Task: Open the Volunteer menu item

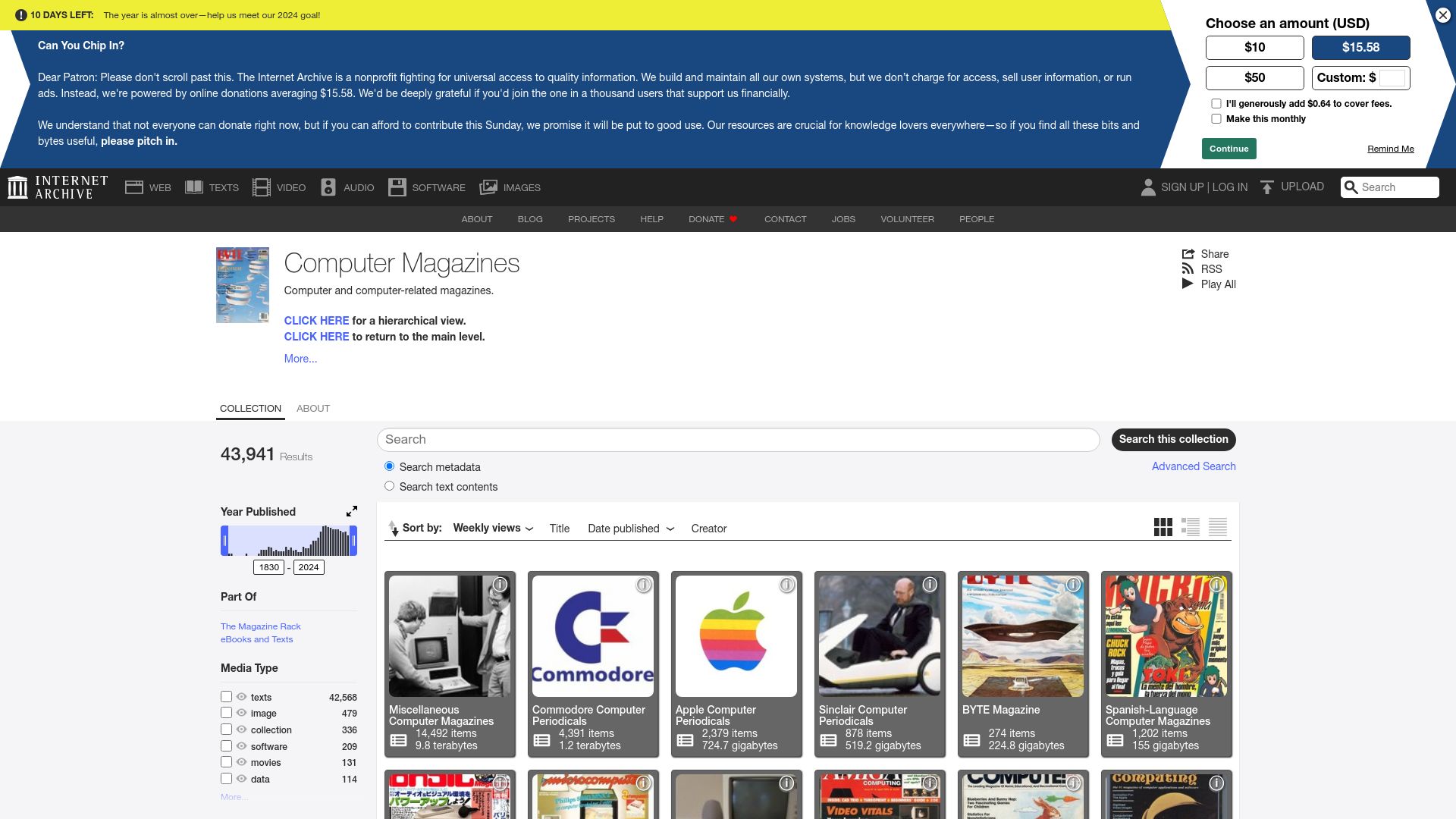Action: 907,219
